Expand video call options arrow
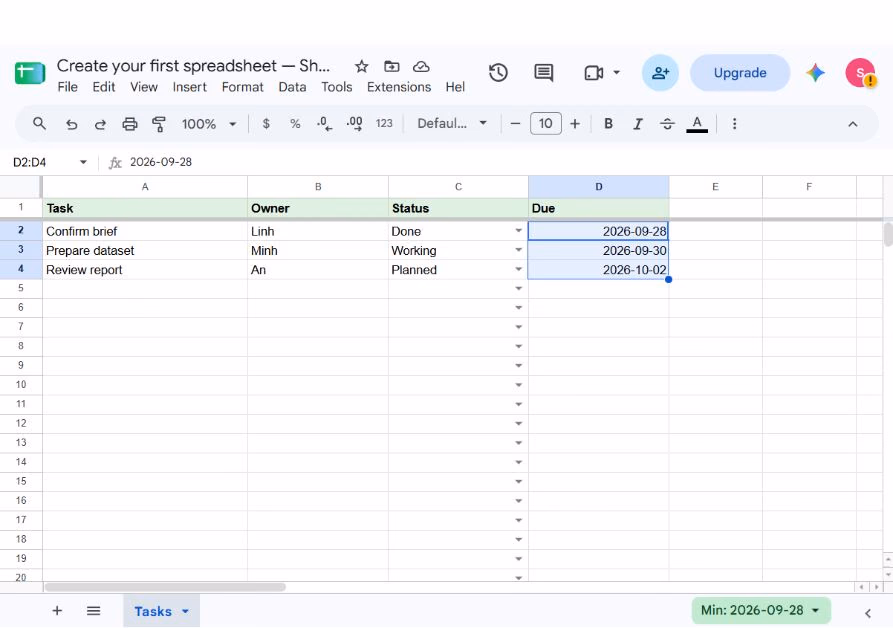Viewport: 893px width, 628px height. pos(617,73)
